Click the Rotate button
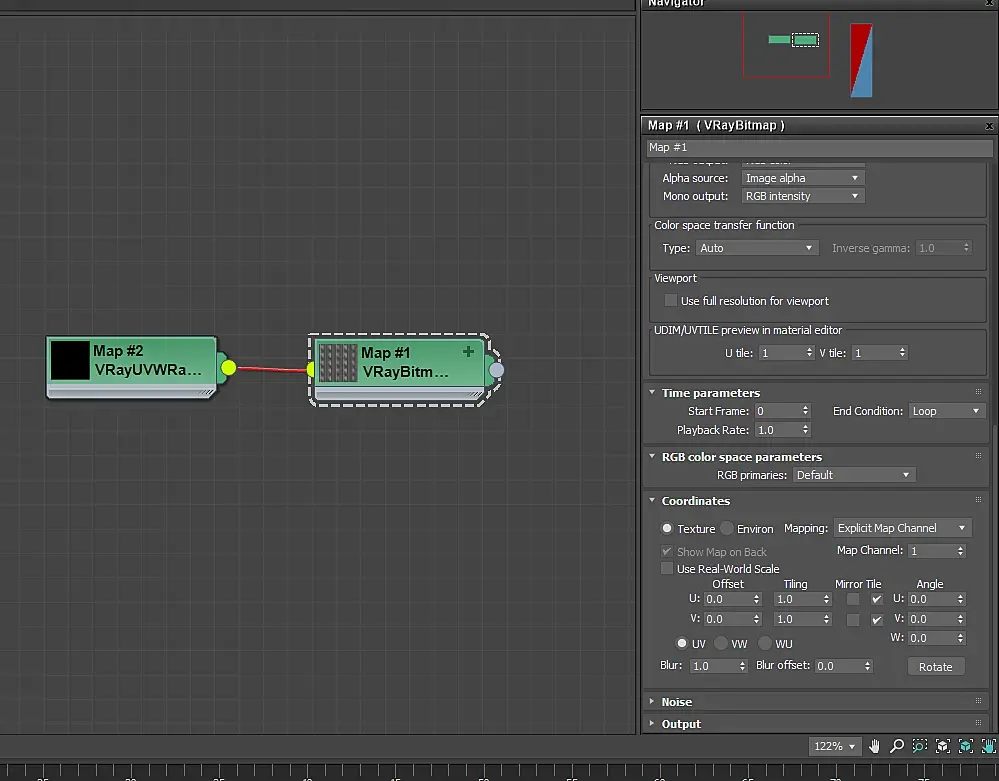Image resolution: width=999 pixels, height=781 pixels. (935, 666)
